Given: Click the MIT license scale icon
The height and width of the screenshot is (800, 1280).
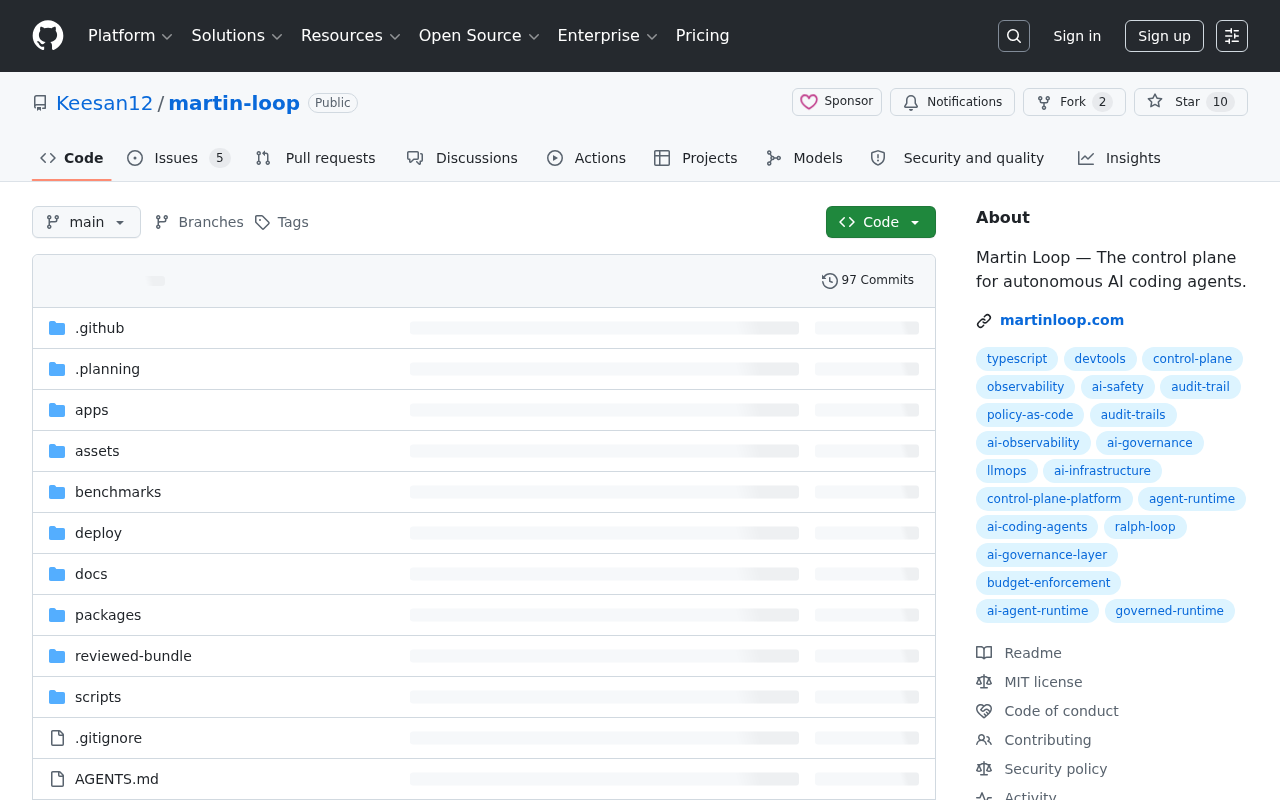Looking at the screenshot, I should 984,682.
